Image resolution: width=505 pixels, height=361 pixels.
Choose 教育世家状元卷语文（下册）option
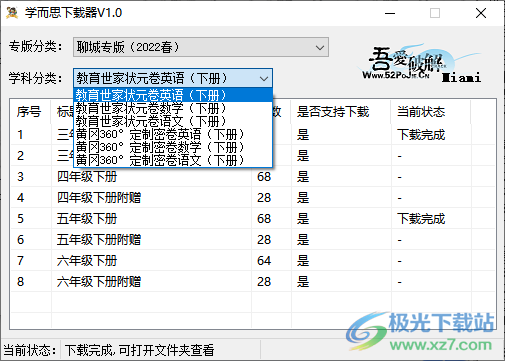pos(173,121)
